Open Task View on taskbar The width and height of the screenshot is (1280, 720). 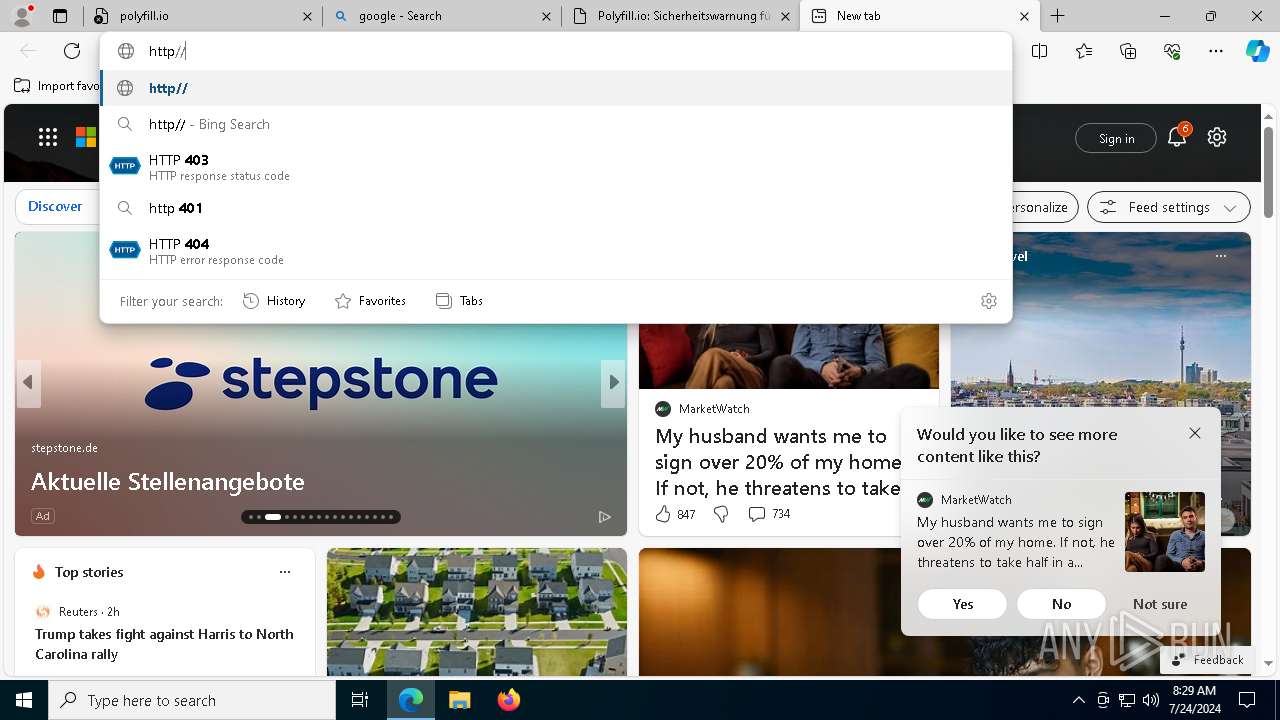pyautogui.click(x=360, y=700)
